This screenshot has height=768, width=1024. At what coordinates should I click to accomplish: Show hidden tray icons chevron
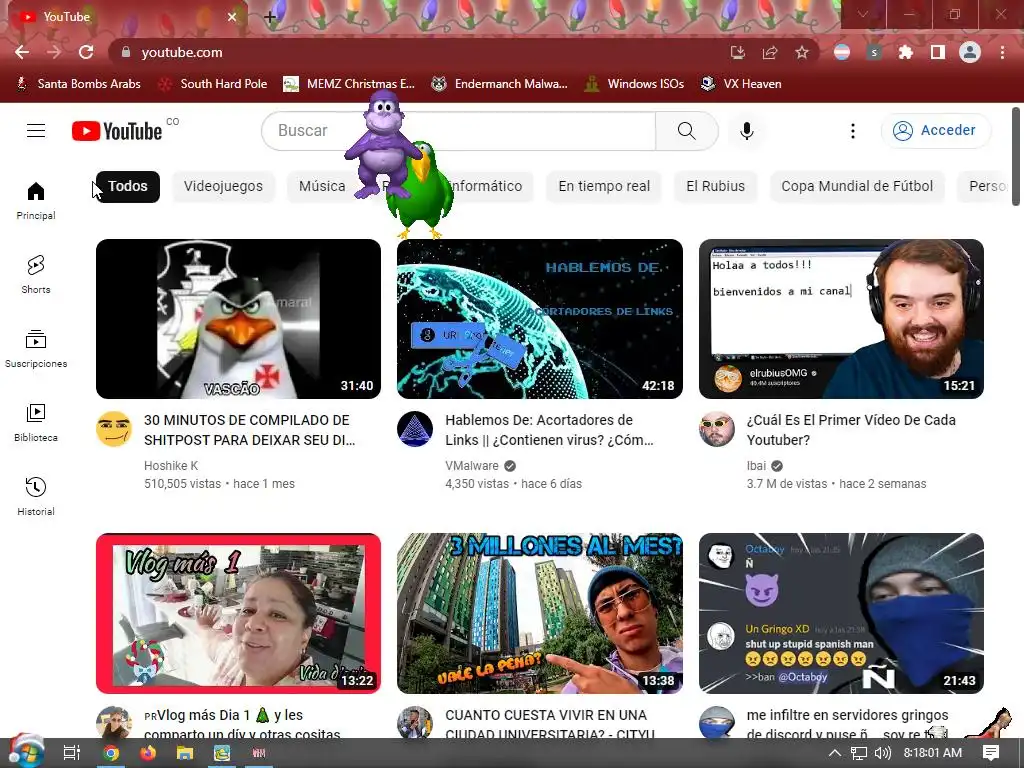[x=835, y=753]
